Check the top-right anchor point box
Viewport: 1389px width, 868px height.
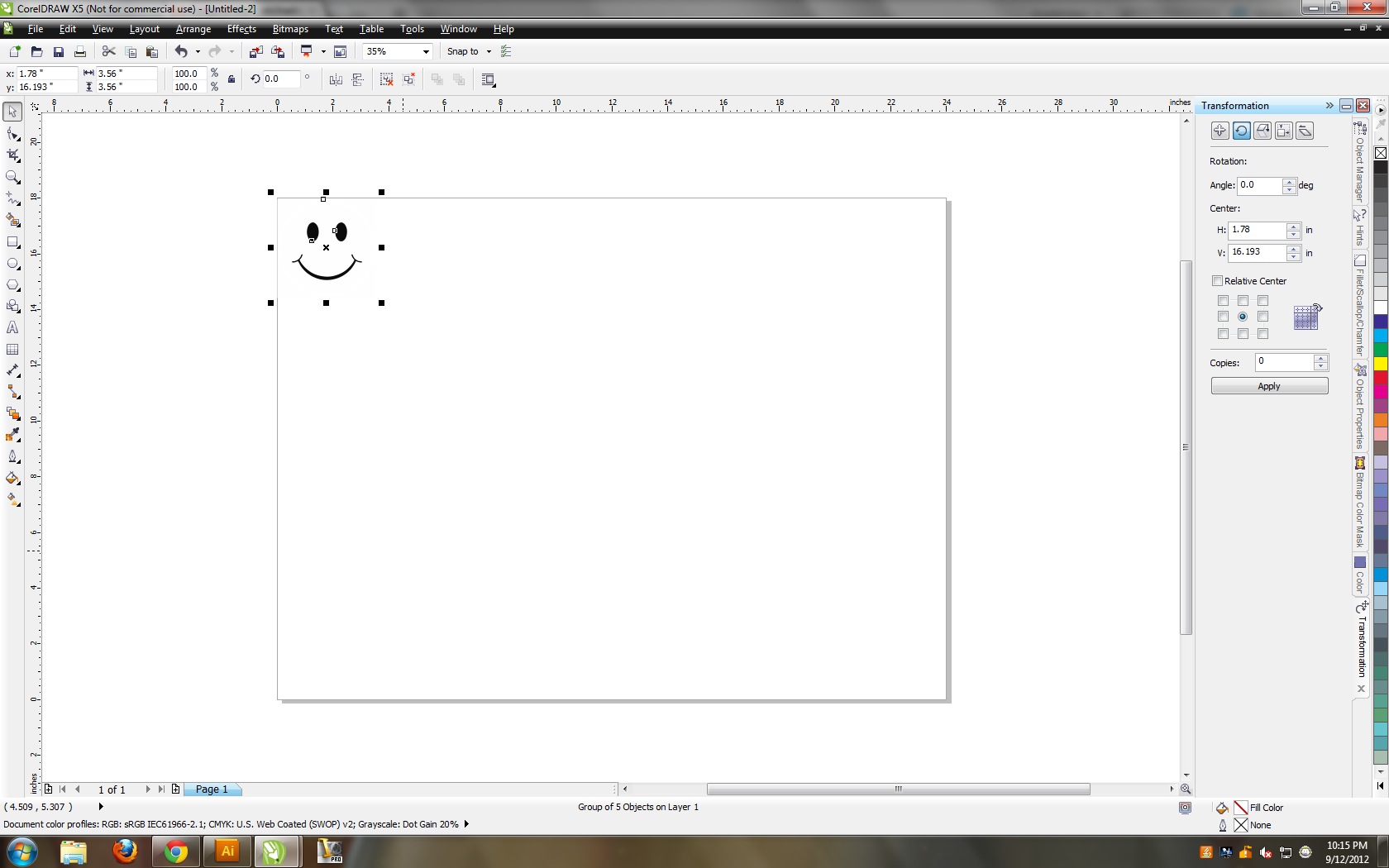click(1263, 301)
